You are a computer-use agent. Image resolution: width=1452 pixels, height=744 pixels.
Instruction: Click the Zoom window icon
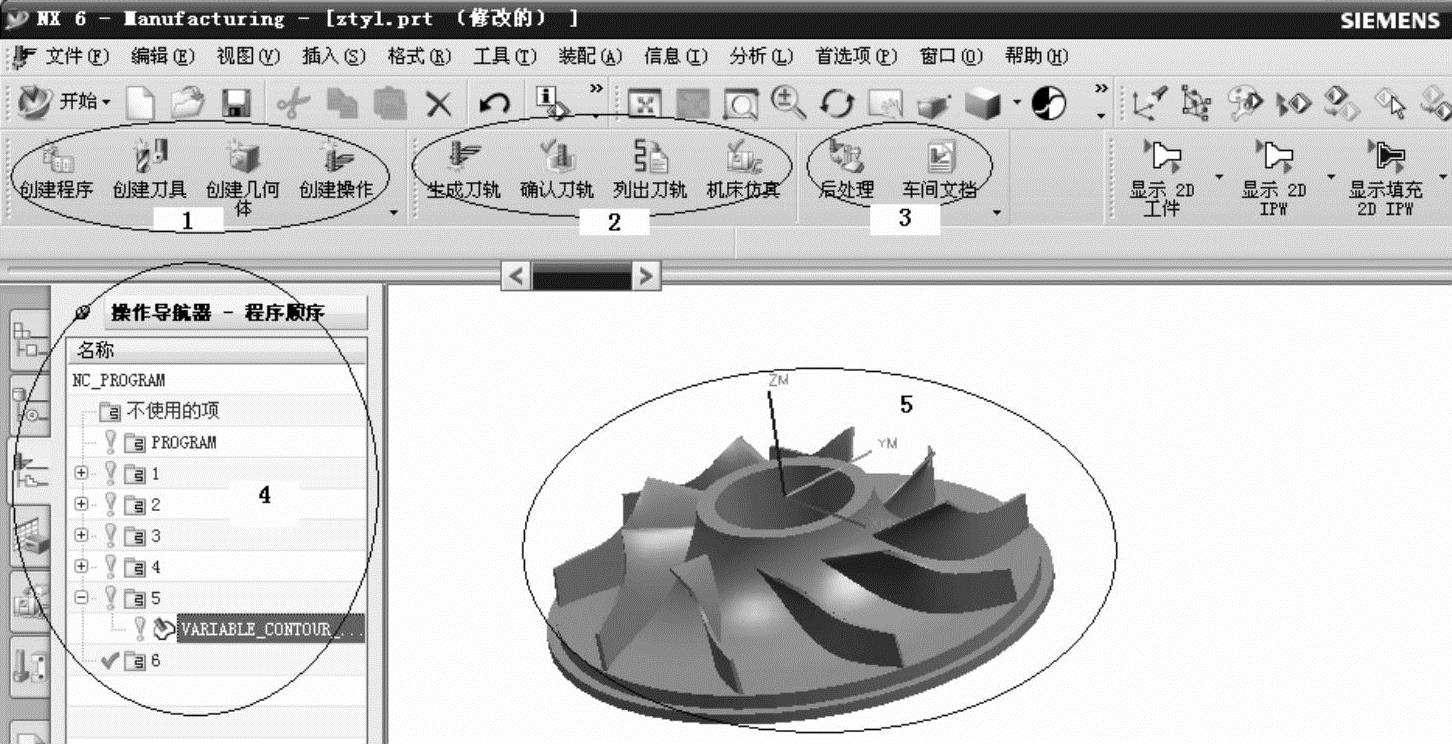pos(742,103)
